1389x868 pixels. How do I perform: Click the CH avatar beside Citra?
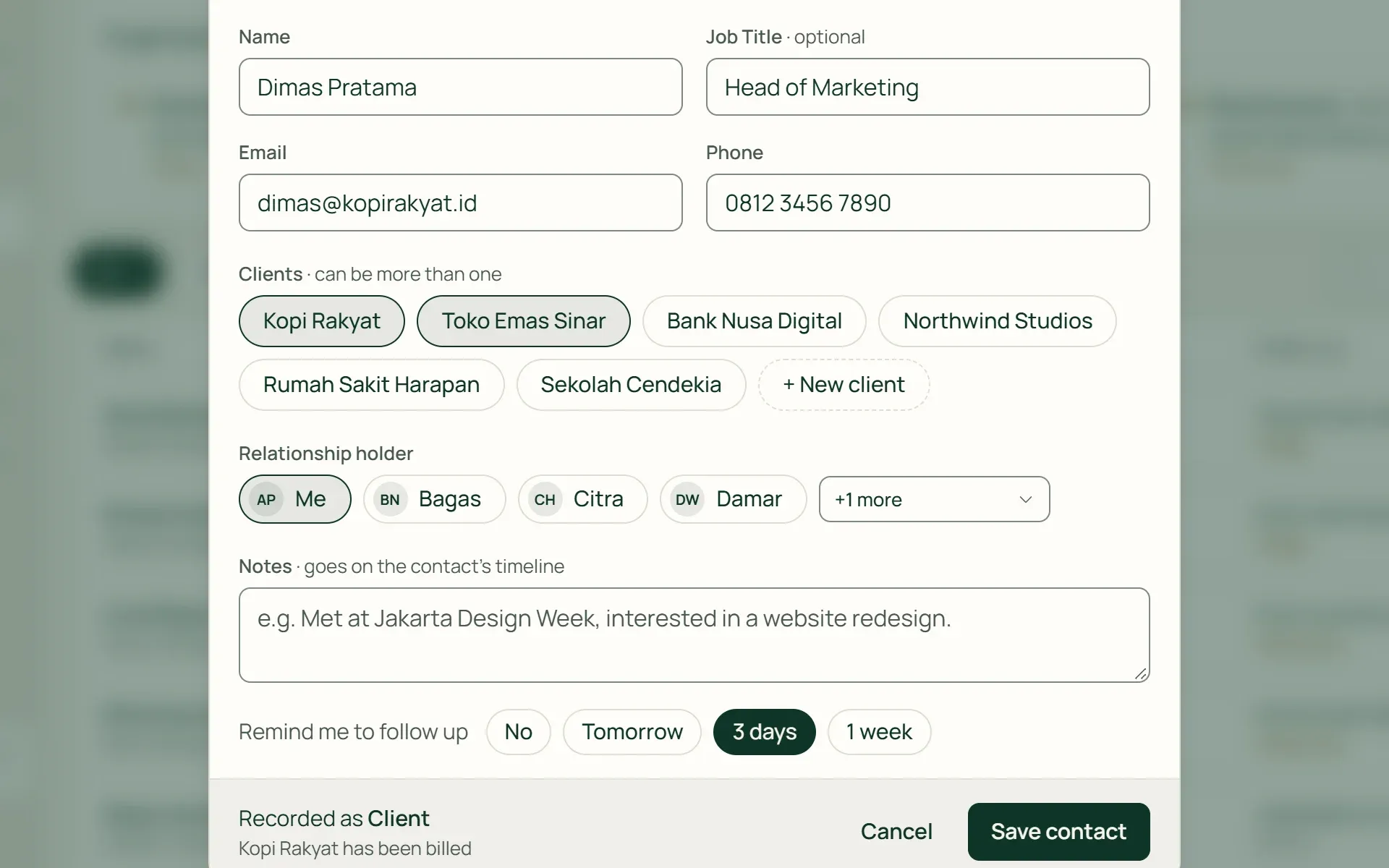click(x=545, y=499)
